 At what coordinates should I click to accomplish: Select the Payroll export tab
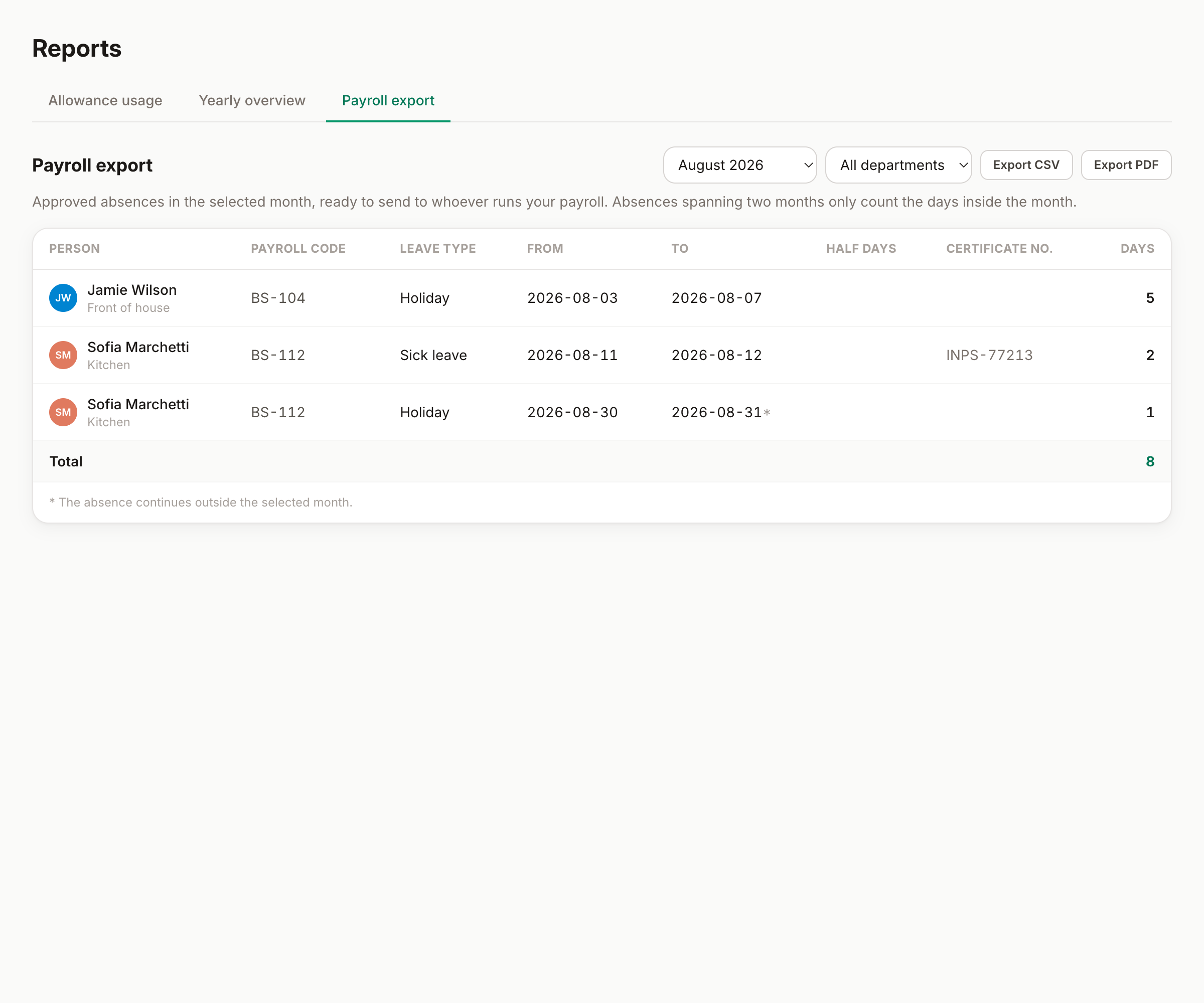pos(388,100)
